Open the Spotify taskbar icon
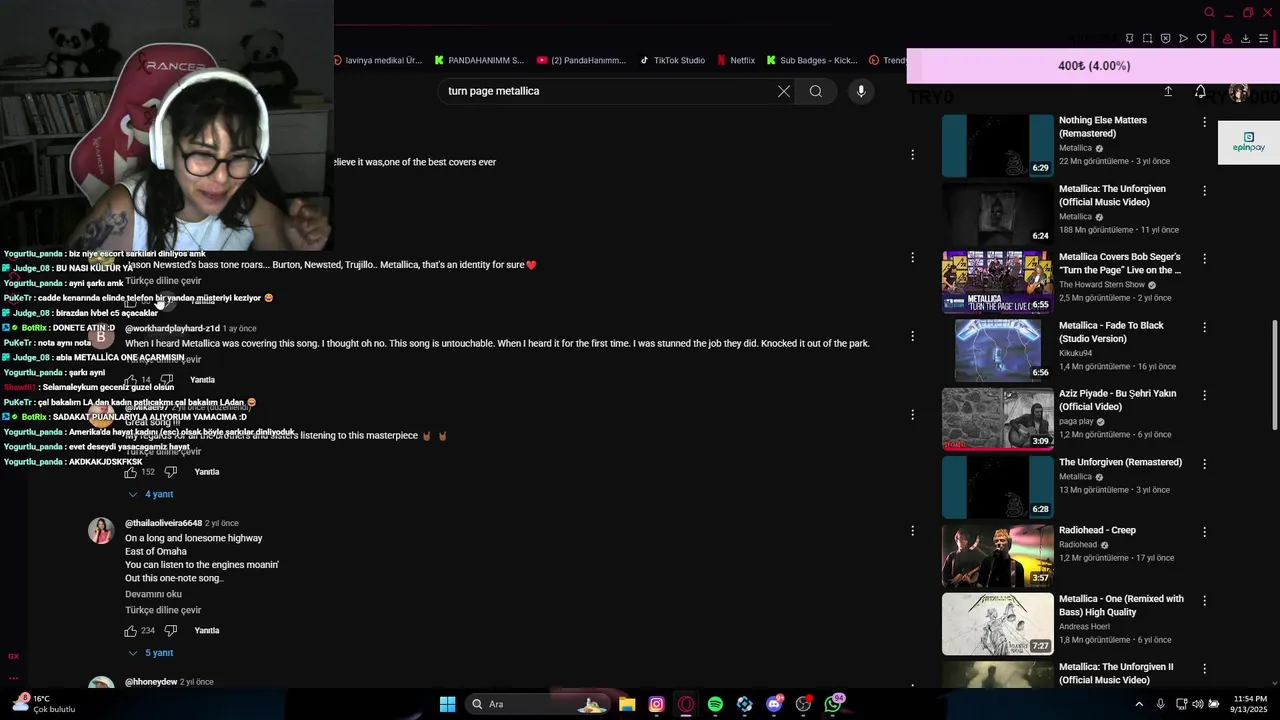The height and width of the screenshot is (720, 1280). coord(715,704)
